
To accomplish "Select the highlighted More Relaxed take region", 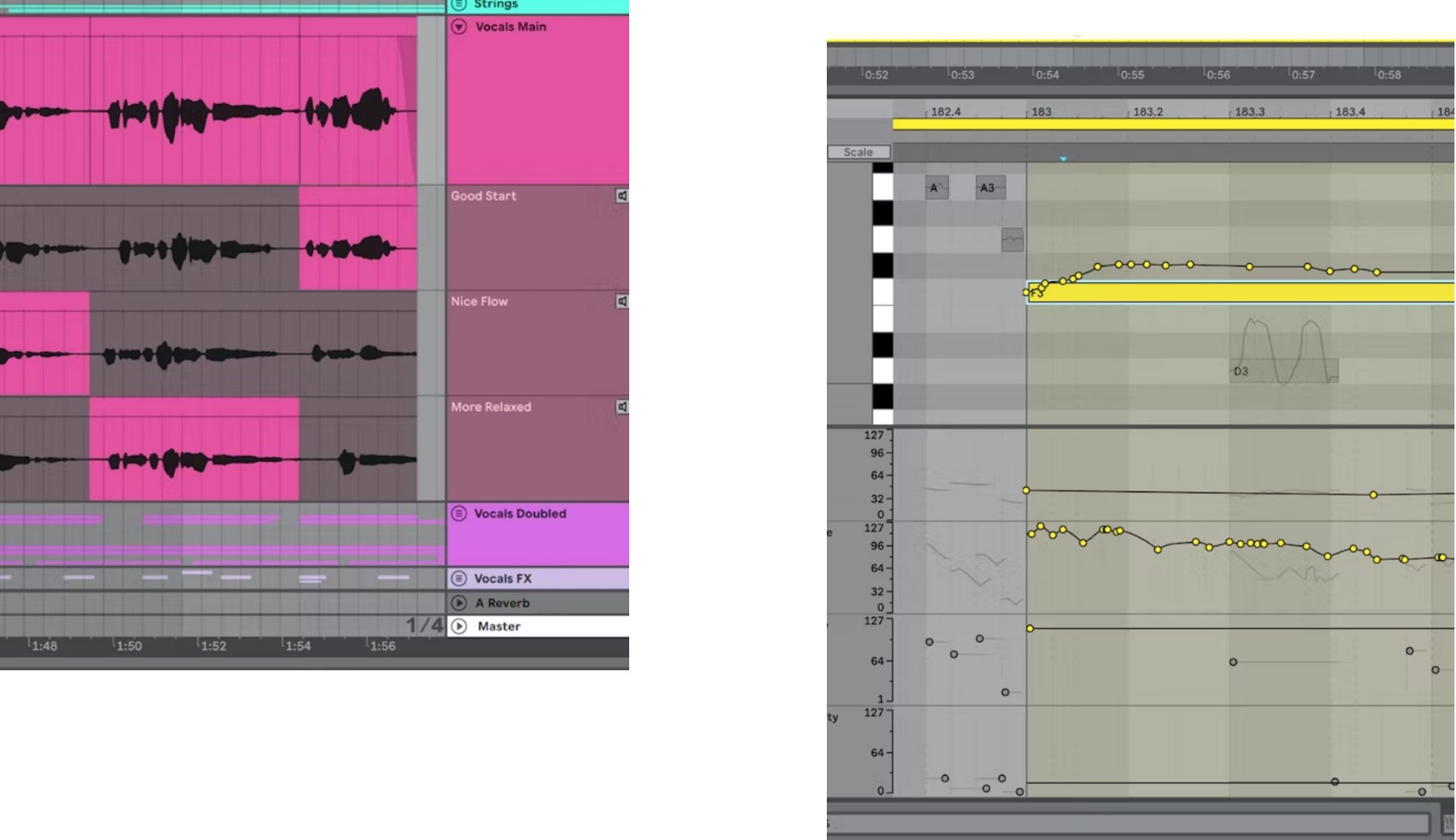I will (x=194, y=449).
